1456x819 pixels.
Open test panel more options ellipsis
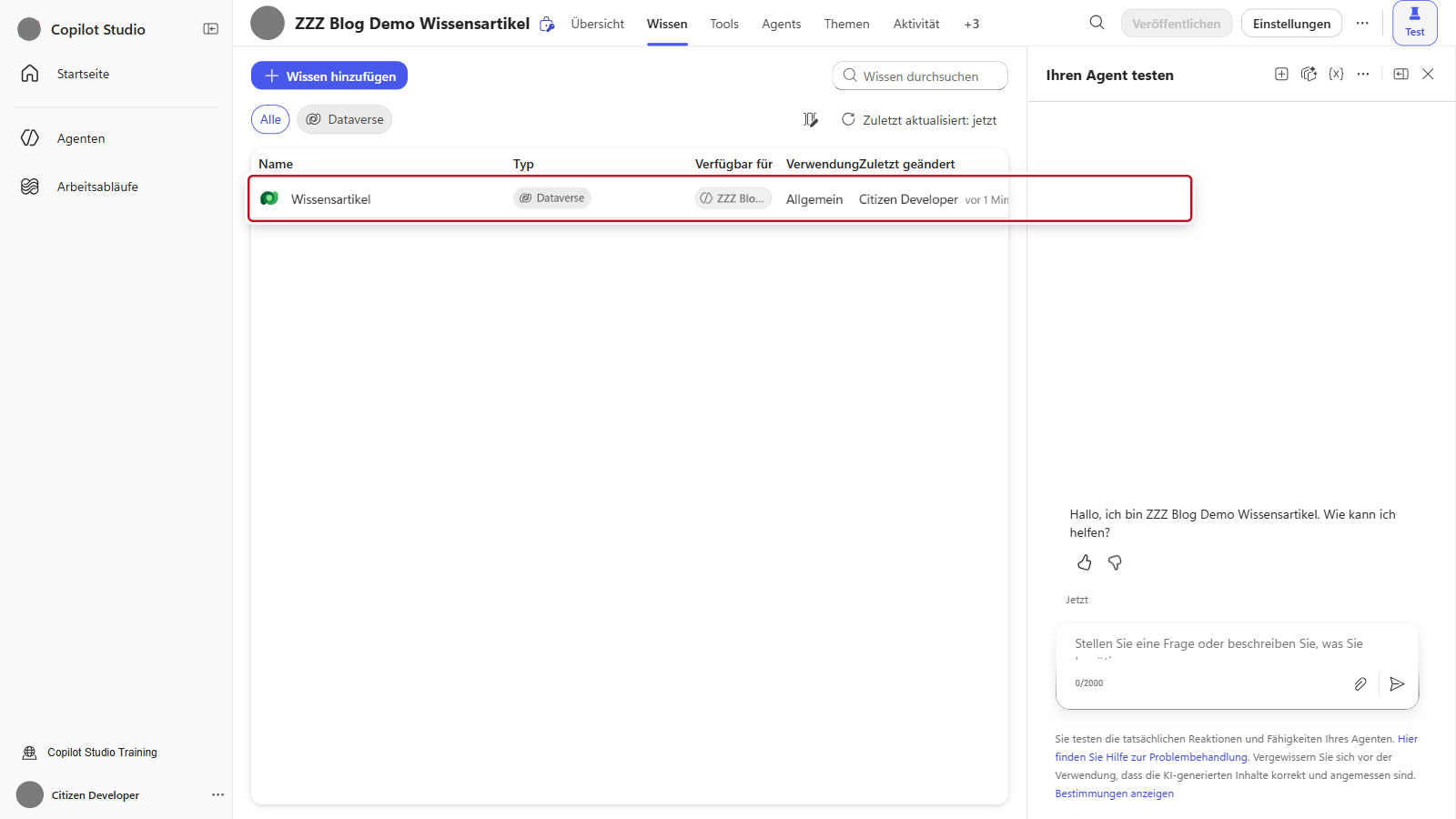(x=1363, y=75)
